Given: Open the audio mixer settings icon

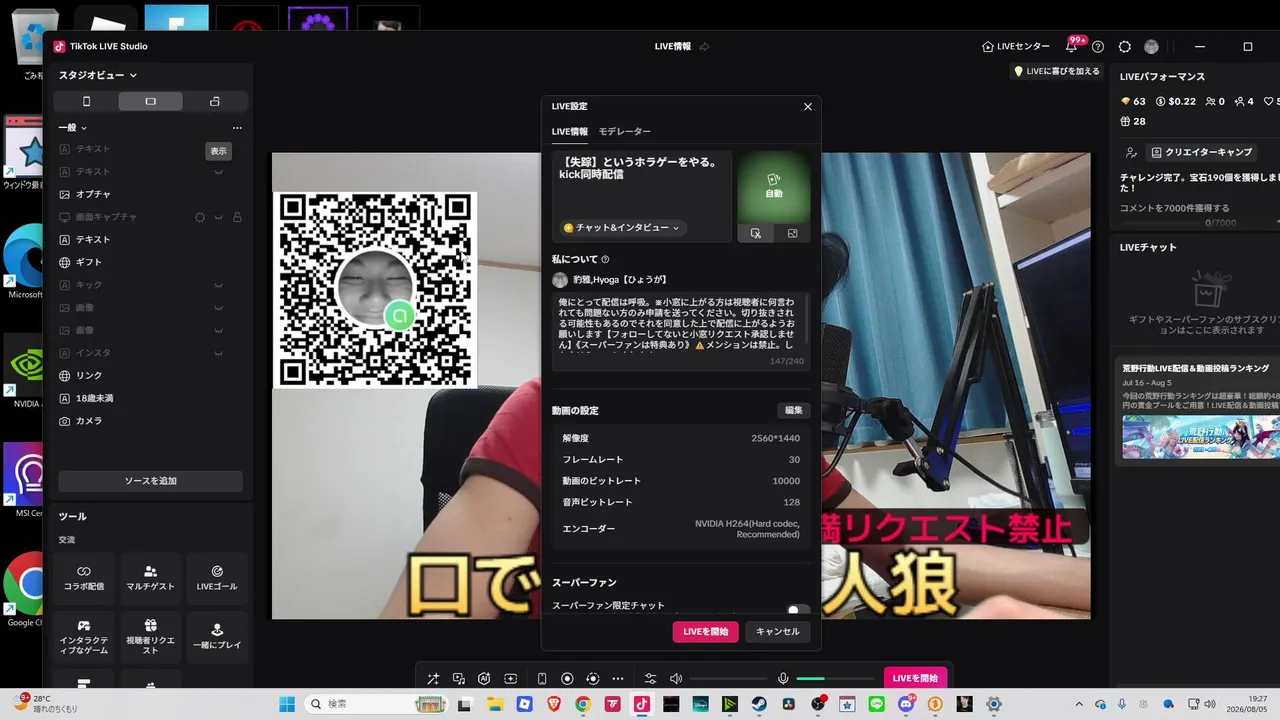Looking at the screenshot, I should 650,678.
